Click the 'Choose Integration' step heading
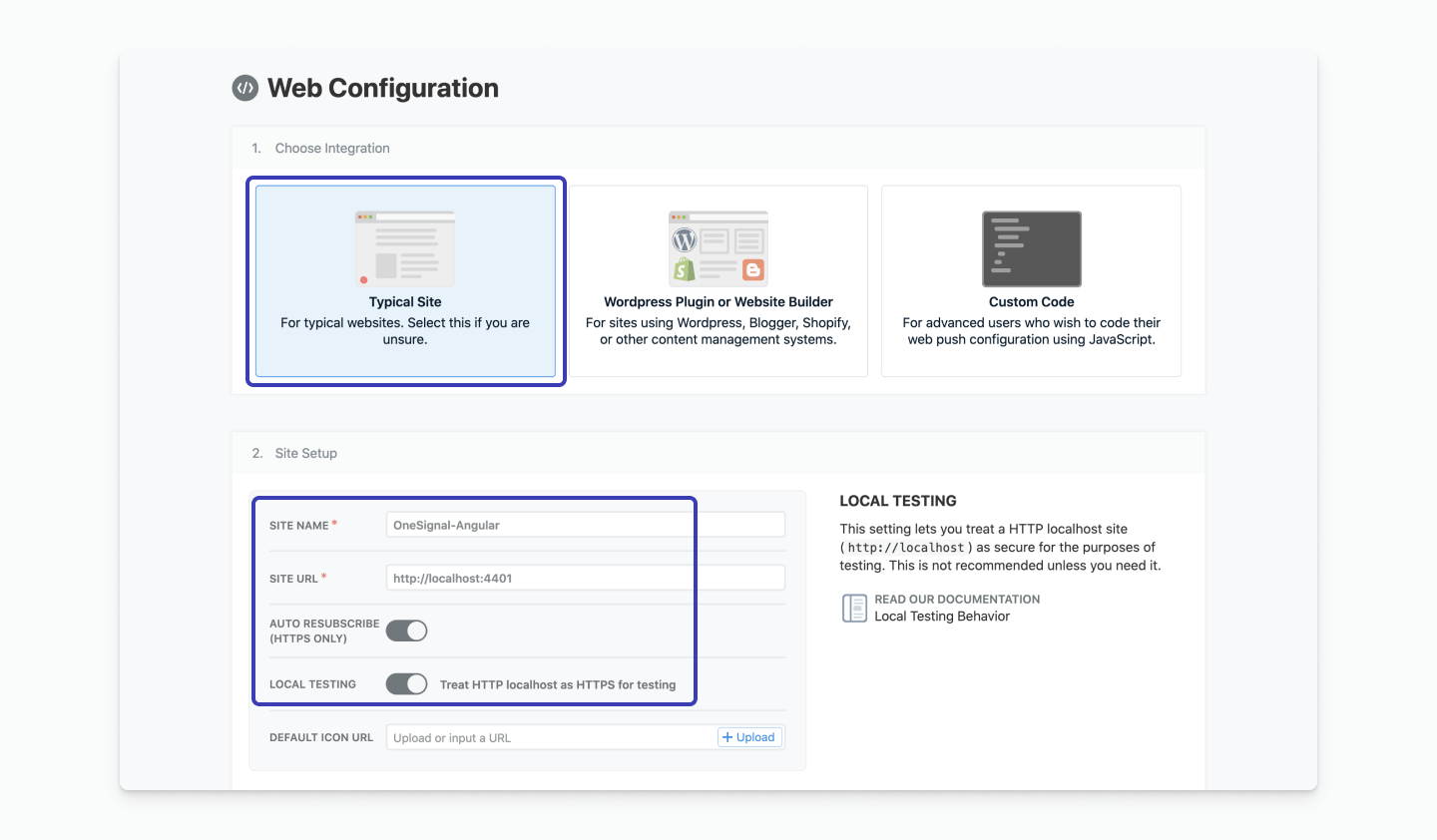Screen dimensions: 1437x840 pyautogui.click(x=332, y=148)
